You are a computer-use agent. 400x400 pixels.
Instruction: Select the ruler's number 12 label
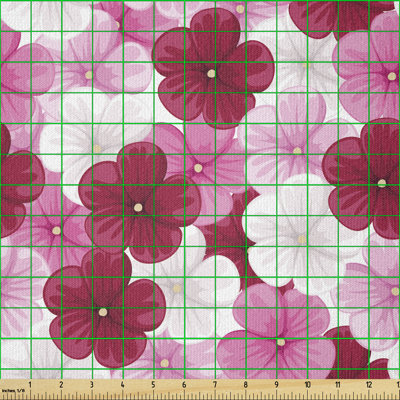coord(369,385)
